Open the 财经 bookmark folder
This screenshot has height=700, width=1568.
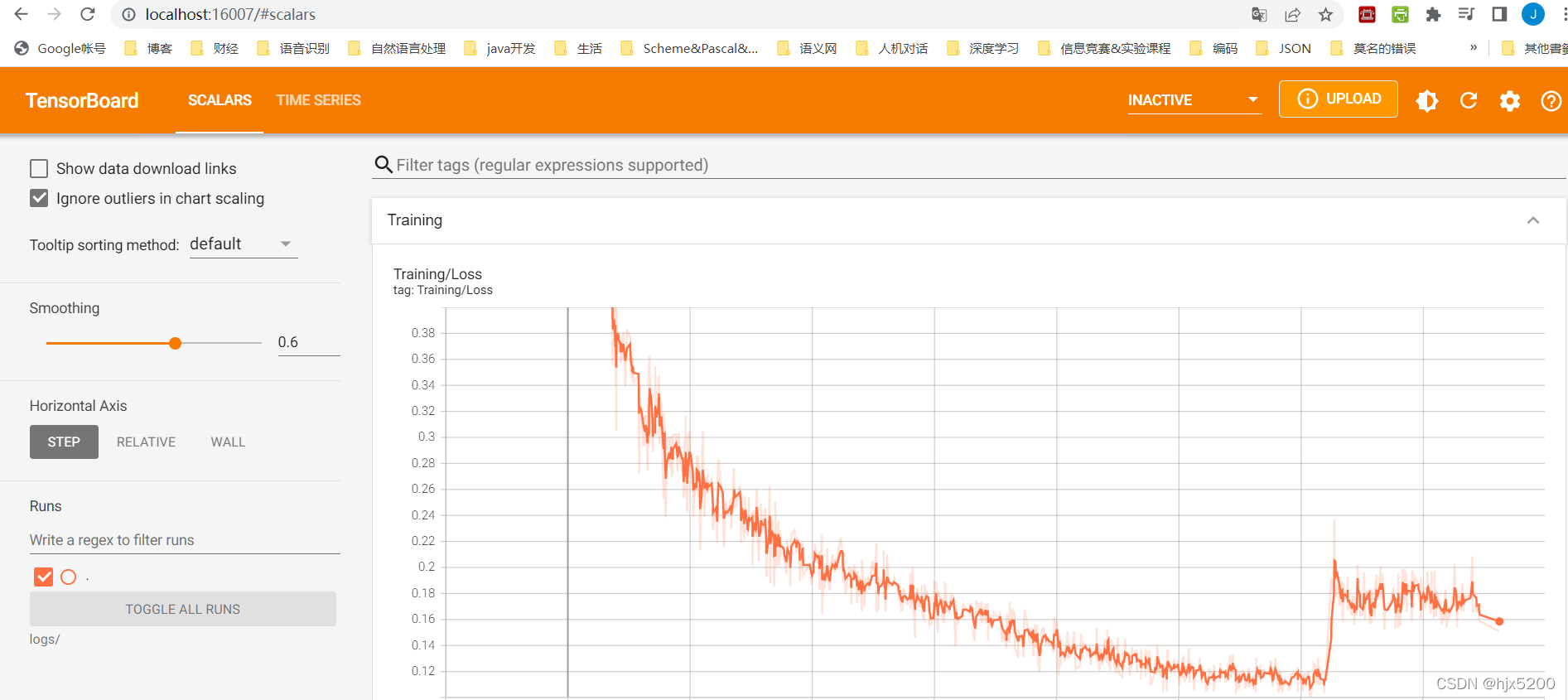click(215, 48)
